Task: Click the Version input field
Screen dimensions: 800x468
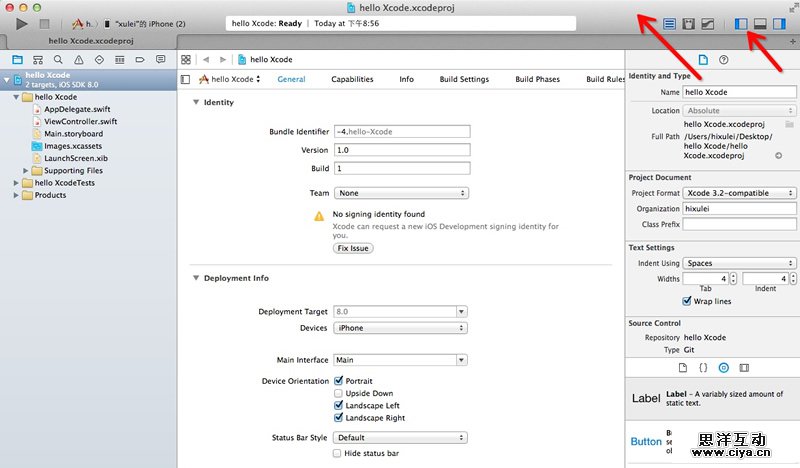Action: [x=401, y=150]
